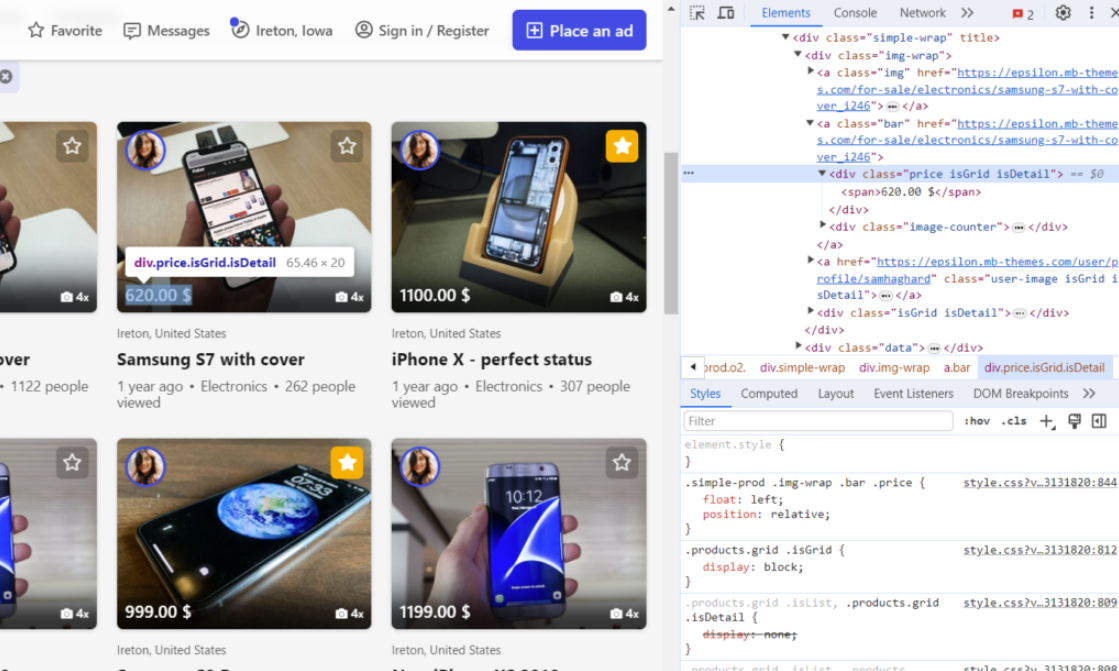This screenshot has height=671, width=1119.
Task: Toggle favorite star on 999.00 $ listing
Action: (x=347, y=463)
